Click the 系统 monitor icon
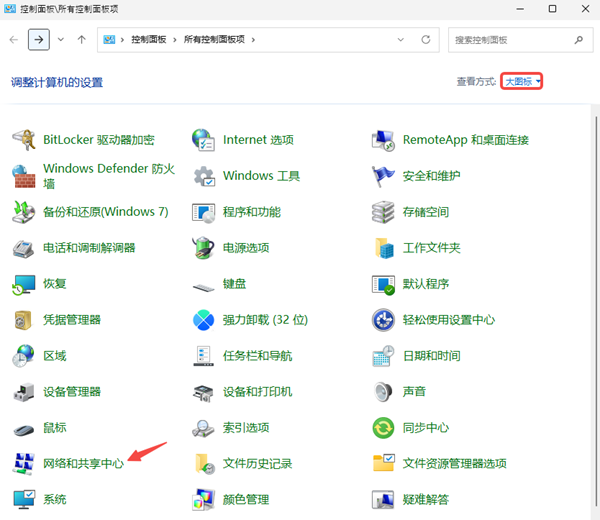Screen dimensions: 600x520 tap(24, 500)
